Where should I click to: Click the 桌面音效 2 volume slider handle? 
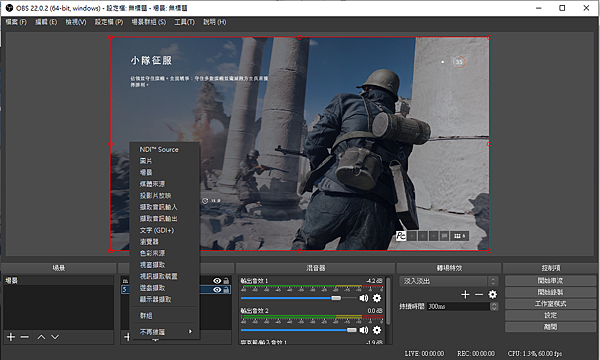click(x=351, y=330)
